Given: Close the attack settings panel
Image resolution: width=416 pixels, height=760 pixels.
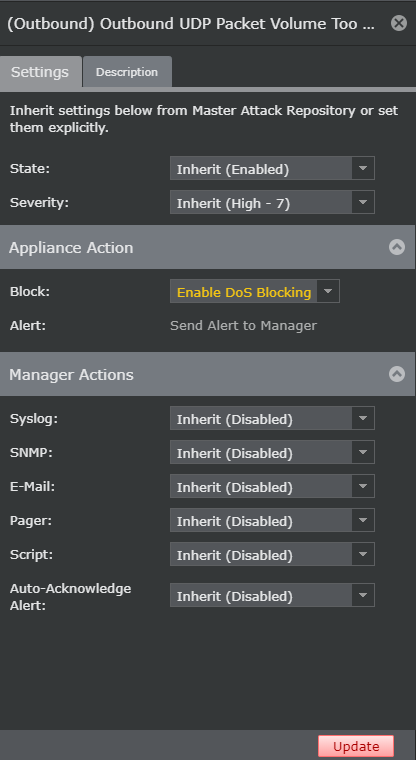Looking at the screenshot, I should 399,23.
